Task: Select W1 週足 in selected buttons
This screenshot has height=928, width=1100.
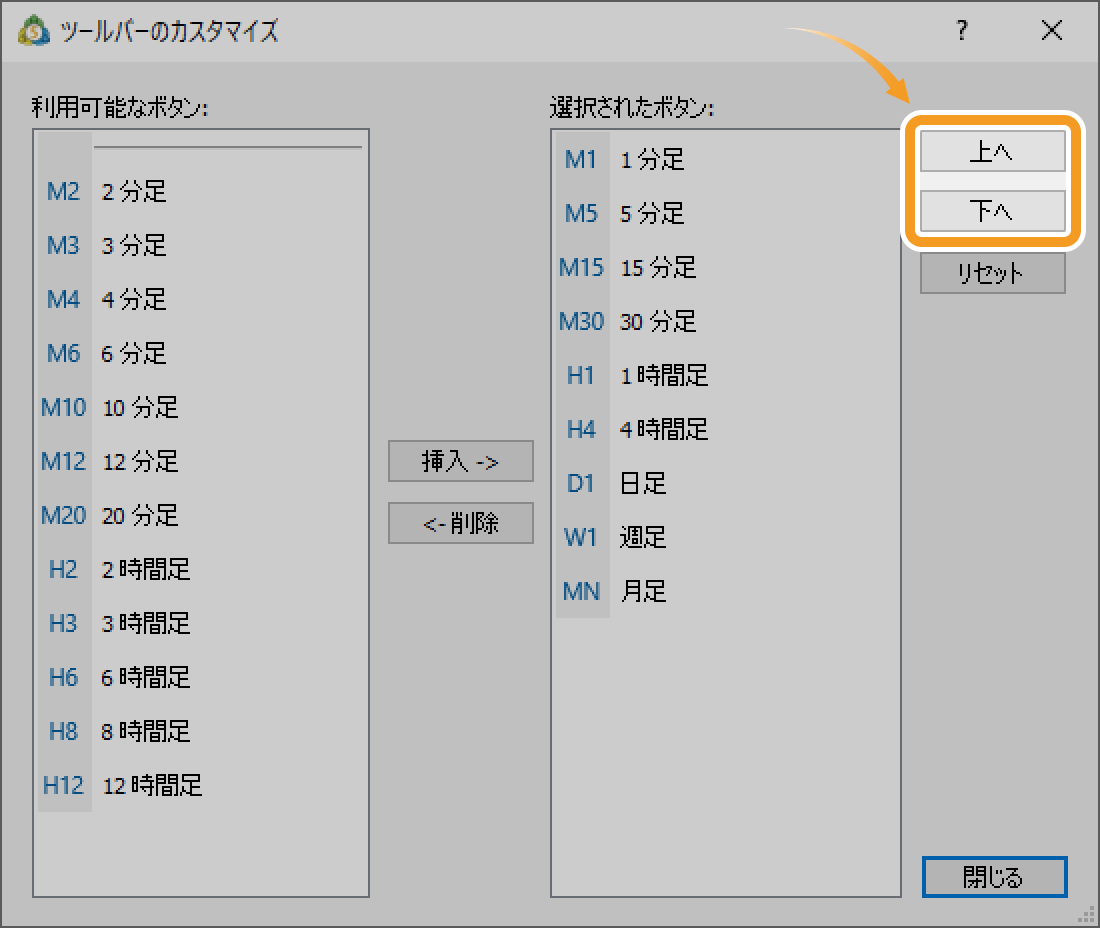Action: (x=725, y=538)
